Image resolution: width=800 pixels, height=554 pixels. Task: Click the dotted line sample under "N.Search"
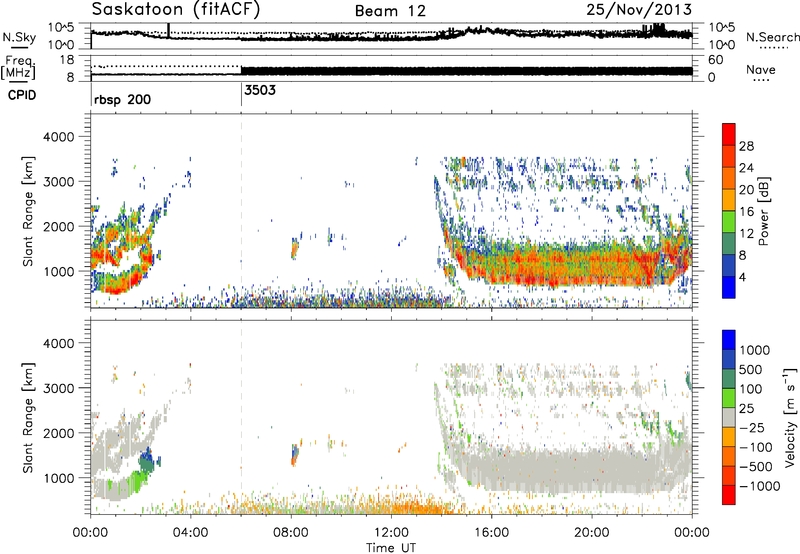[x=773, y=48]
